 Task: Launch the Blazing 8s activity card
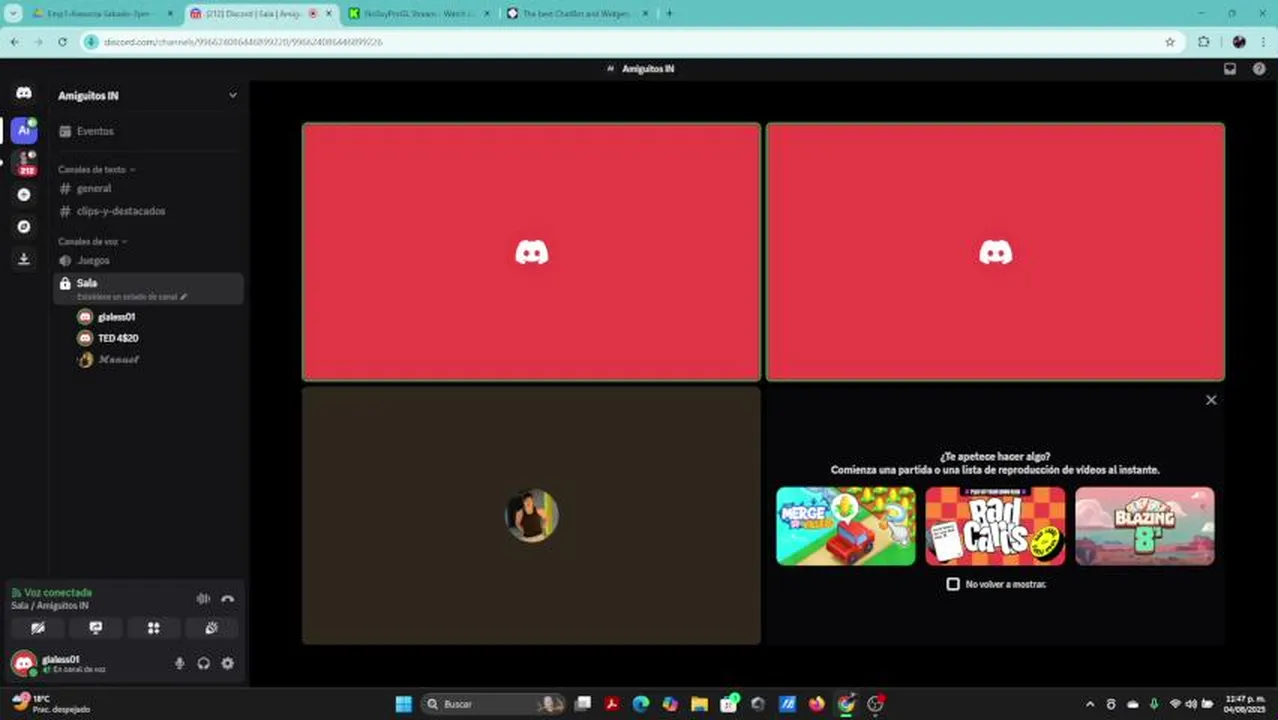point(1145,526)
